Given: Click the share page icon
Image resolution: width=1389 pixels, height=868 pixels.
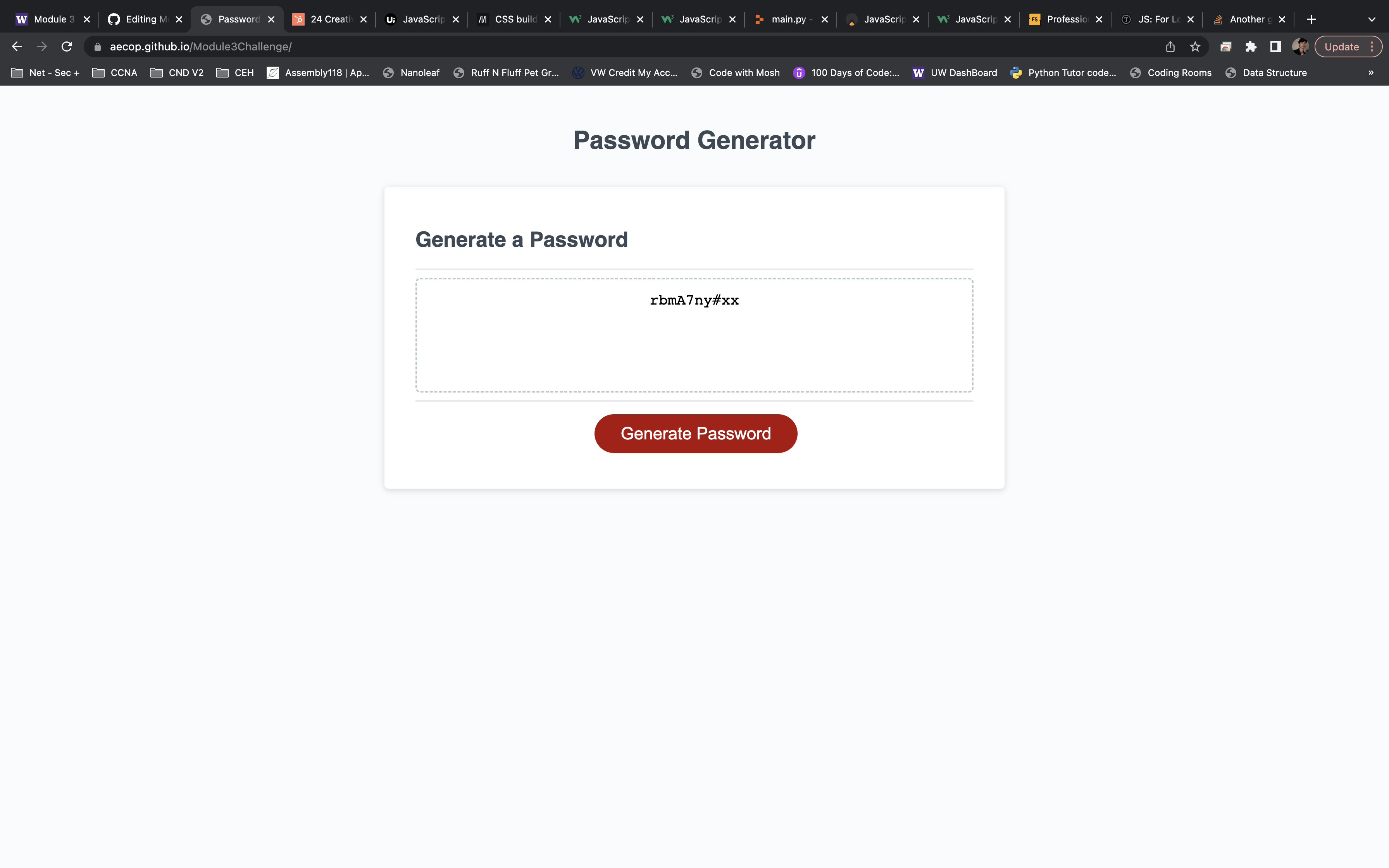Looking at the screenshot, I should [1170, 46].
